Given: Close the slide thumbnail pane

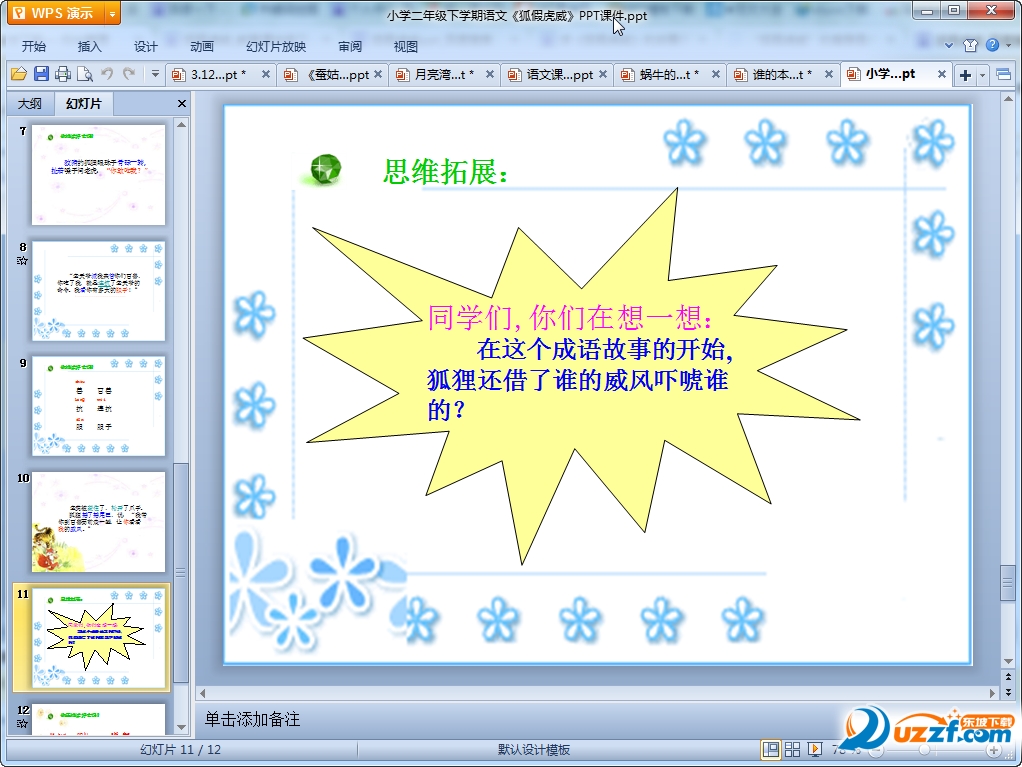Looking at the screenshot, I should tap(182, 104).
